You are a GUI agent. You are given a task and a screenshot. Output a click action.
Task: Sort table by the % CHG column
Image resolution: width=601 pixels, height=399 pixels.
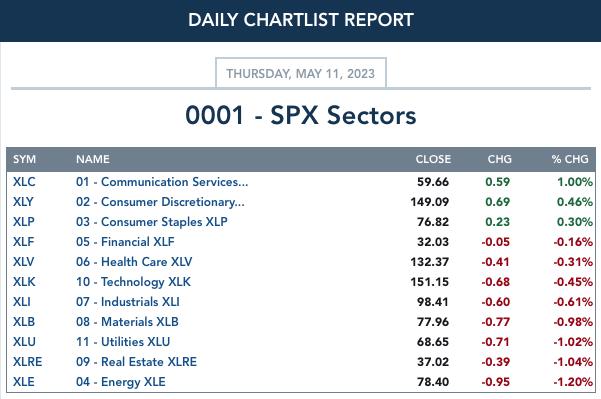pos(570,159)
